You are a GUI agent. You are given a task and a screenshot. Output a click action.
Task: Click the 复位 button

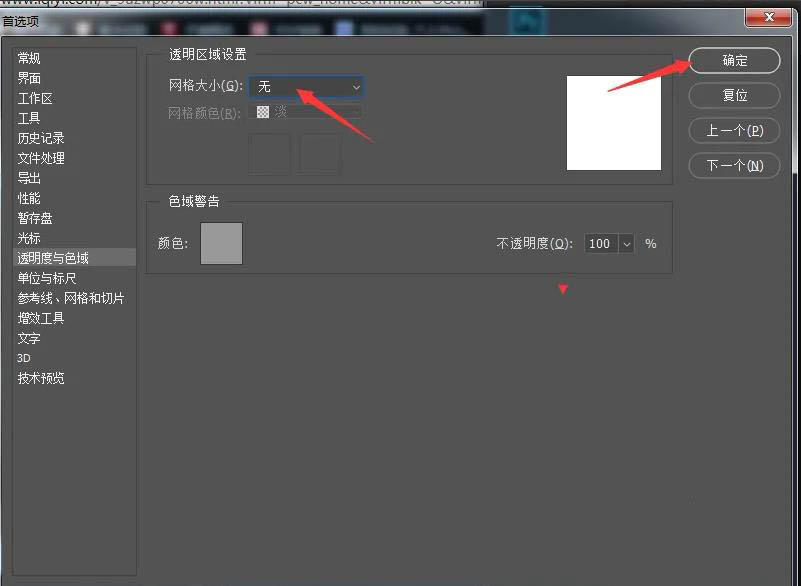[734, 95]
